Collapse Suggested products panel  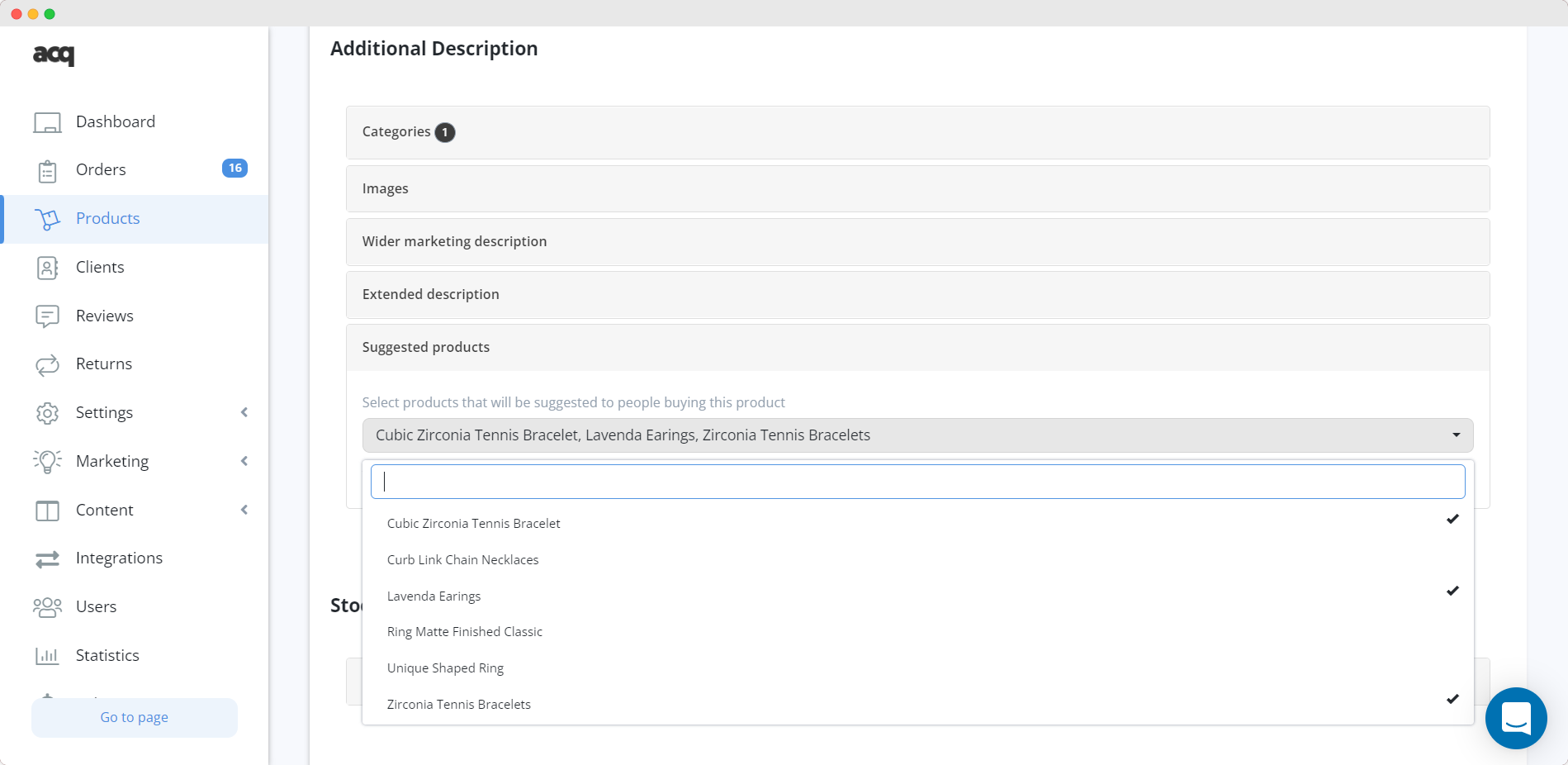pyautogui.click(x=917, y=347)
